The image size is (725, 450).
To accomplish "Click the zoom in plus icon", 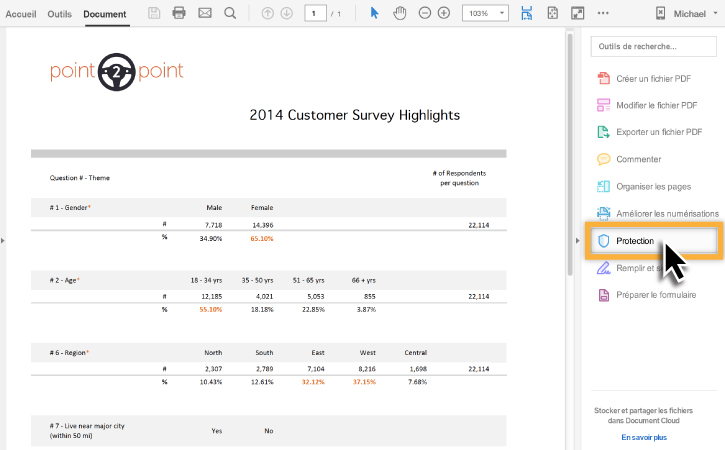I will pyautogui.click(x=444, y=13).
